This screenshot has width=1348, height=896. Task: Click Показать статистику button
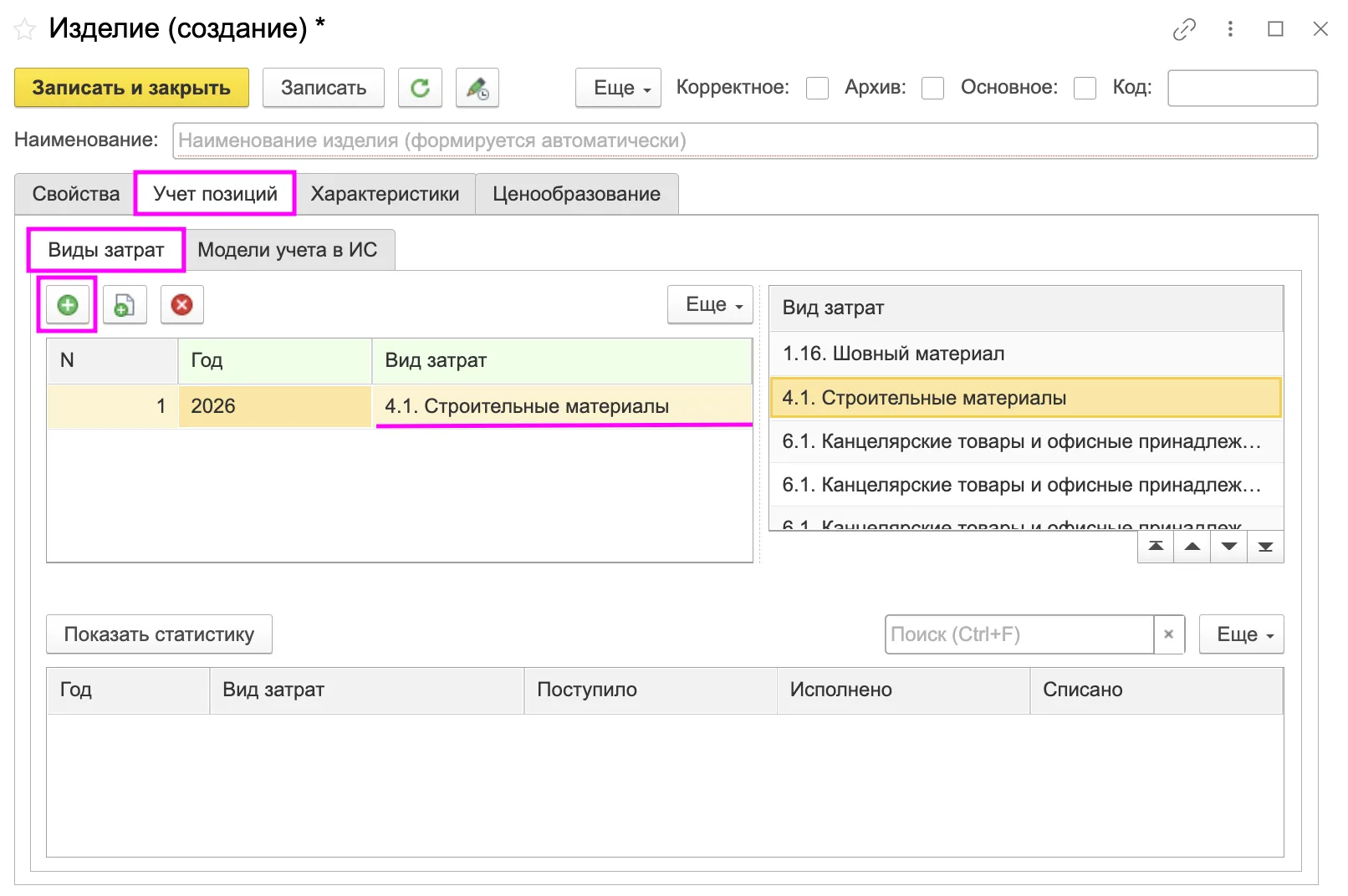click(x=159, y=634)
